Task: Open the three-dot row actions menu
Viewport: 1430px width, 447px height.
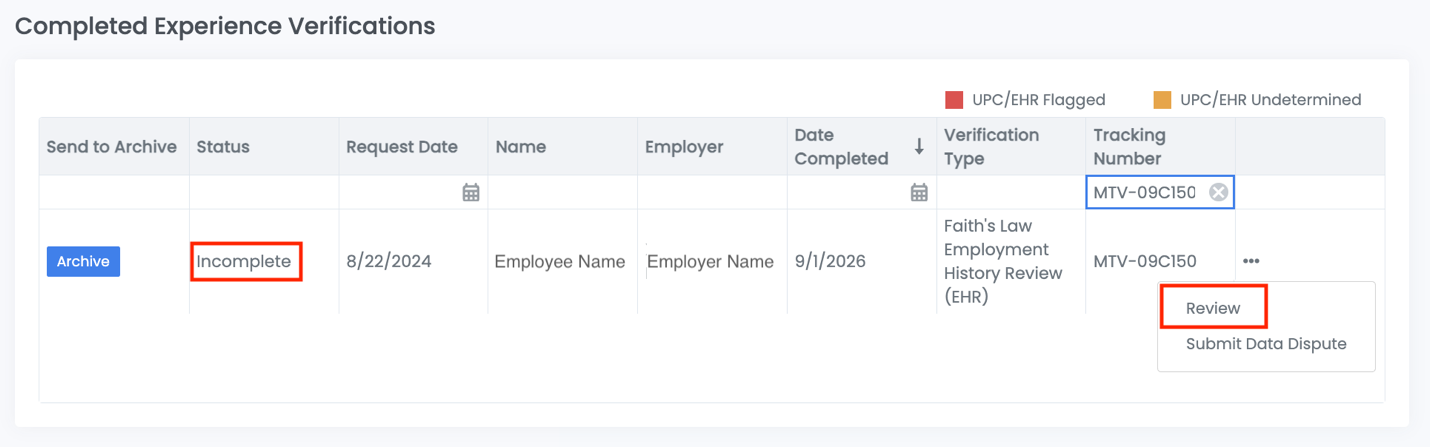Action: [x=1251, y=262]
